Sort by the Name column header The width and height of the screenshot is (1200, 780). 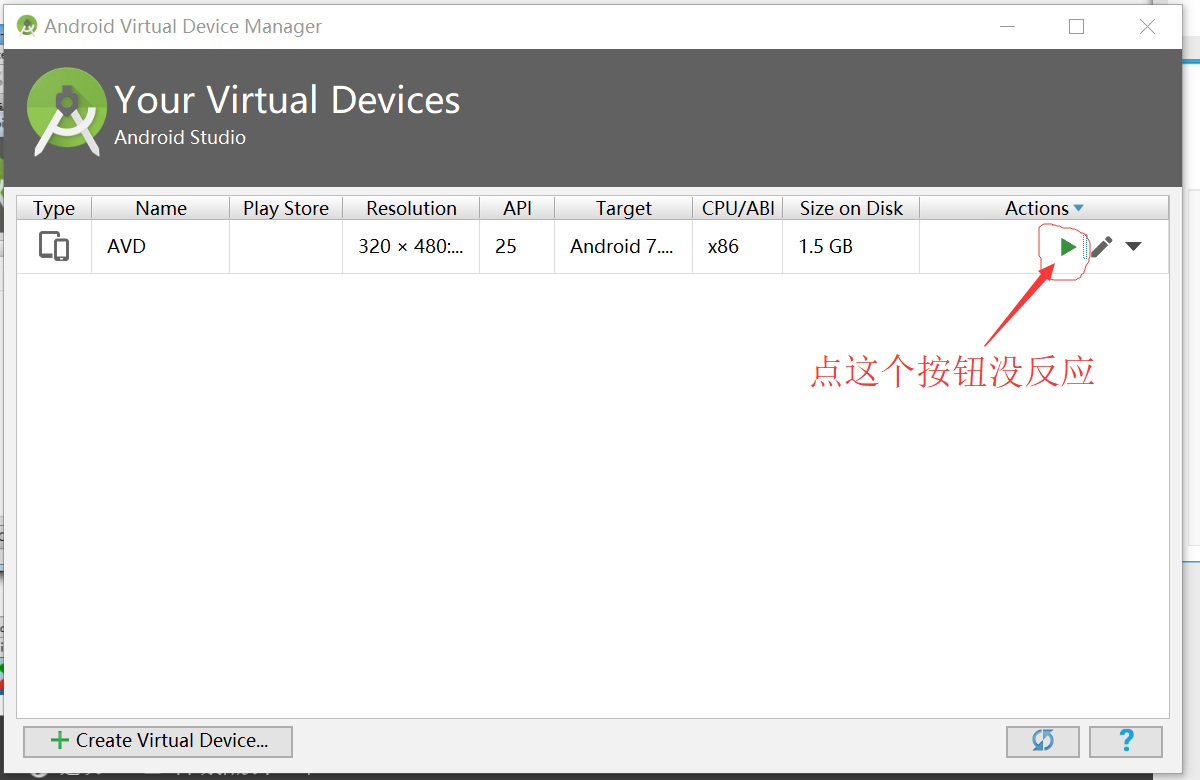tap(161, 208)
